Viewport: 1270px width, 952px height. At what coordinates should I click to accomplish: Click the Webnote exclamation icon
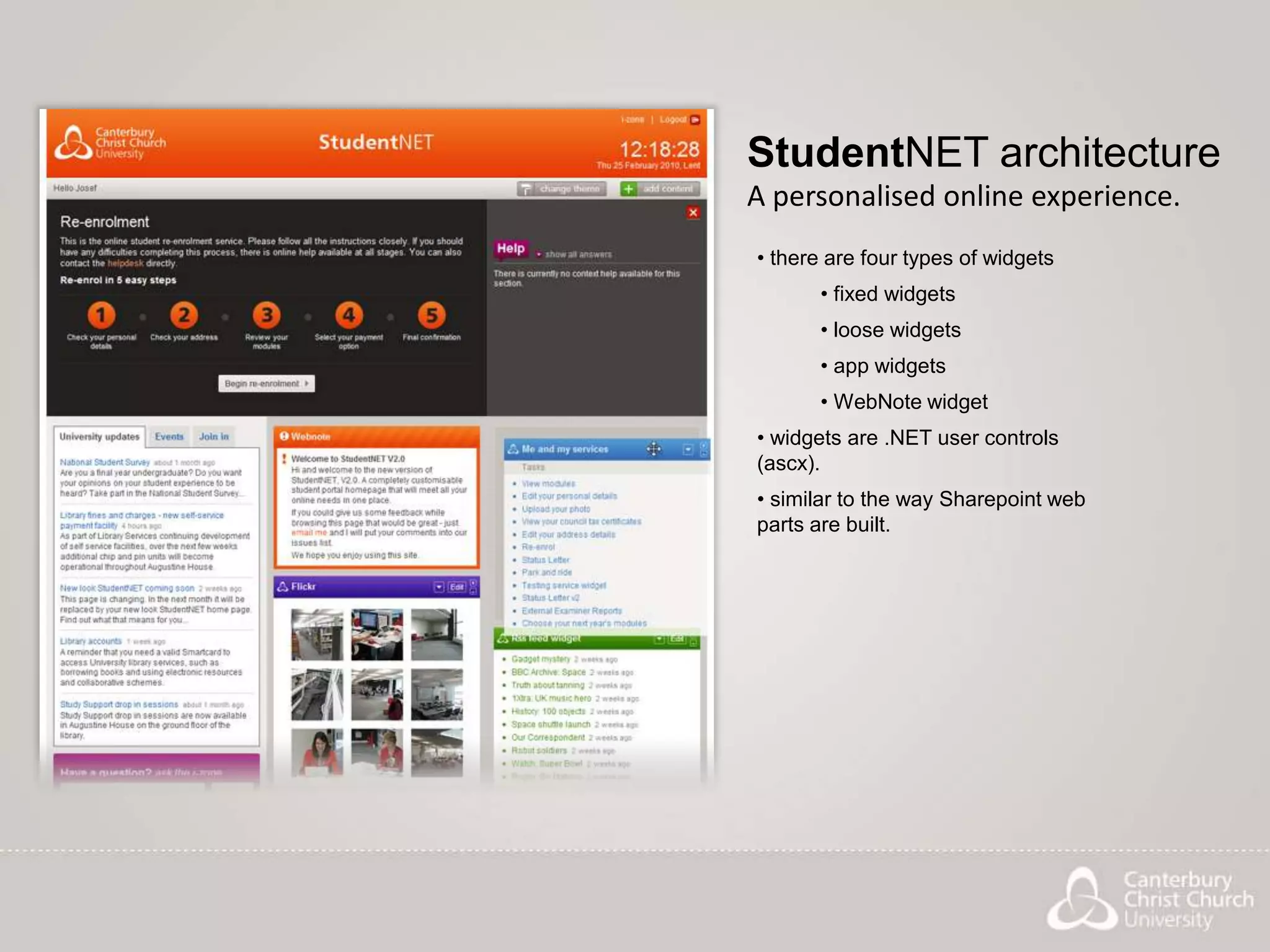point(284,436)
